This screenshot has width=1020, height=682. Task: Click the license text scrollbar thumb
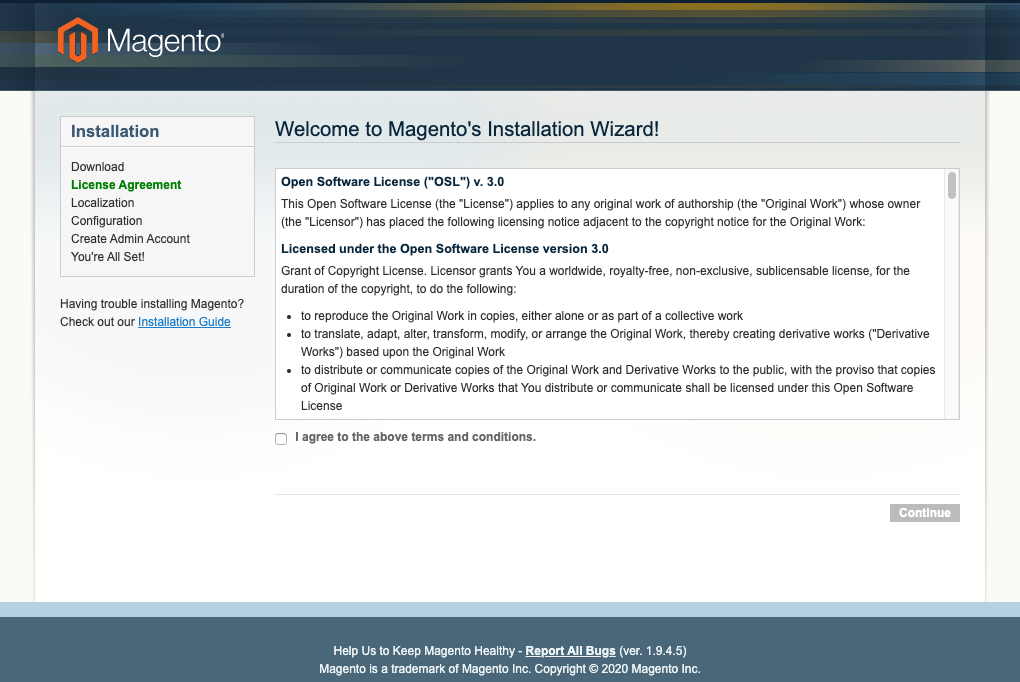pyautogui.click(x=952, y=185)
